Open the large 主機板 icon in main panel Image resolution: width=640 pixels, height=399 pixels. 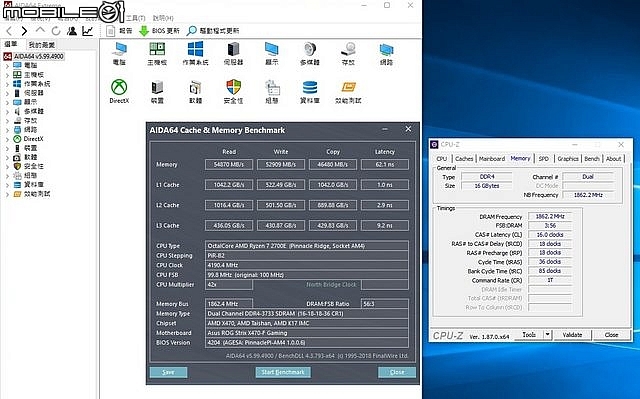pos(157,53)
